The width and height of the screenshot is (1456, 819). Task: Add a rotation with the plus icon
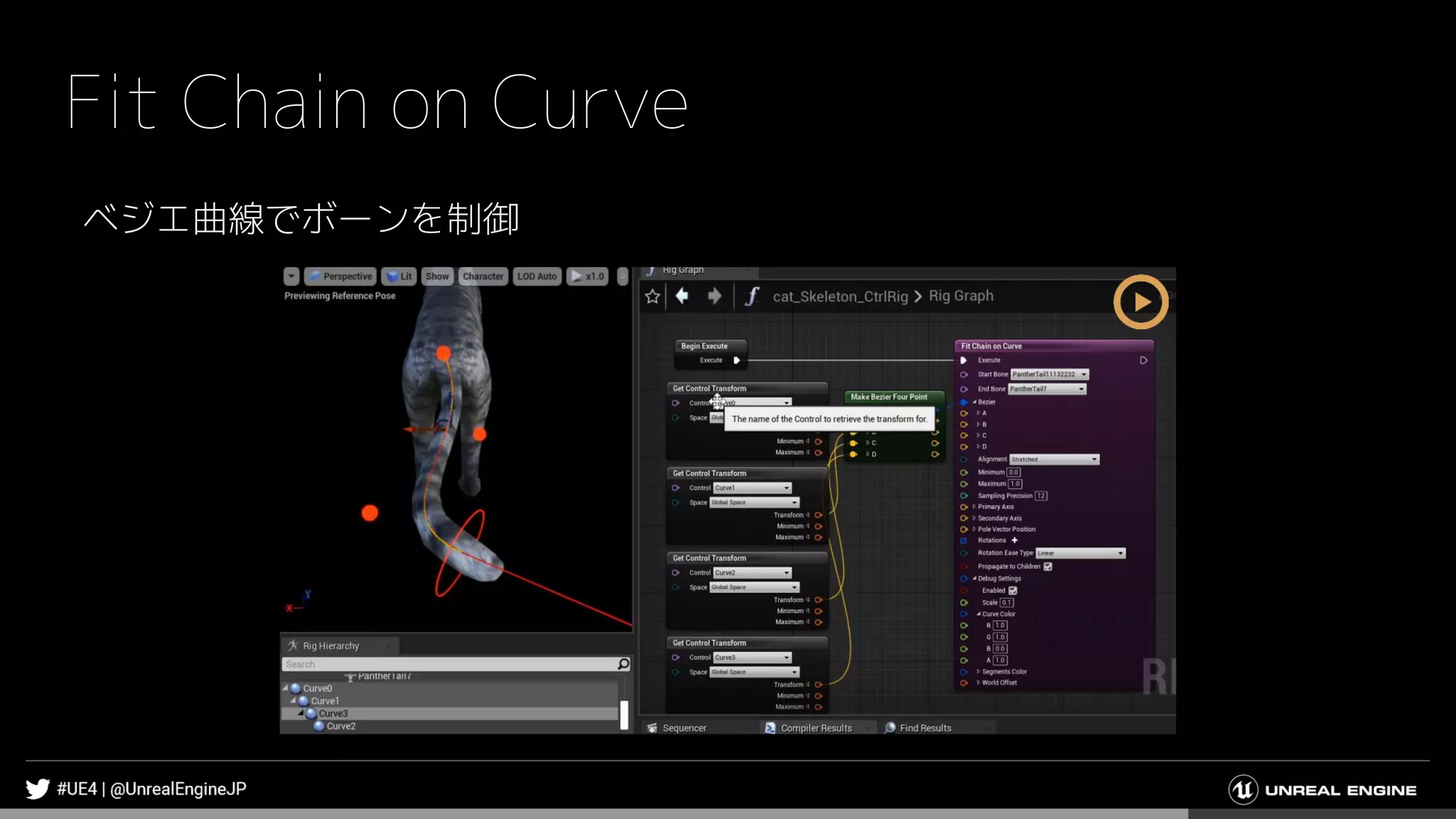coord(1015,540)
